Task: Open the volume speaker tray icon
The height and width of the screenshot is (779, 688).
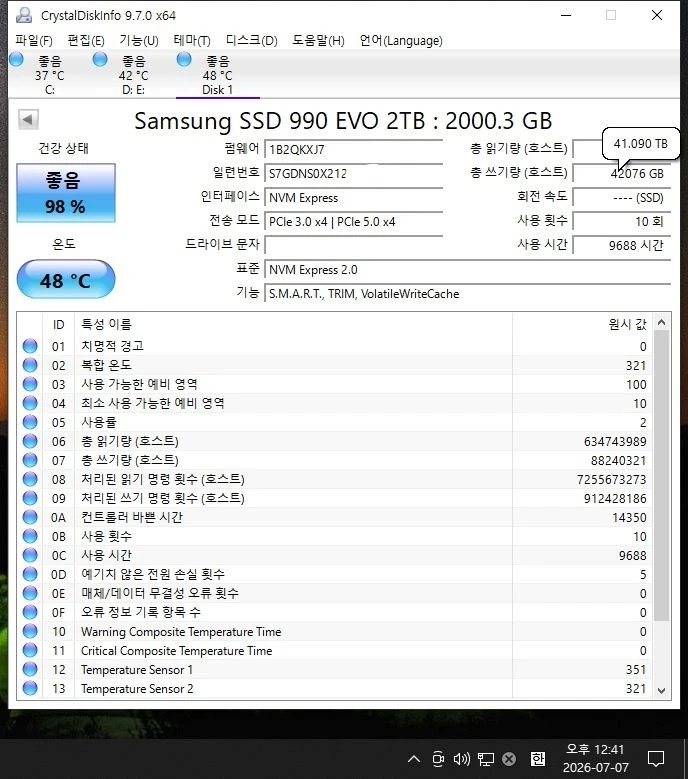Action: pyautogui.click(x=461, y=759)
